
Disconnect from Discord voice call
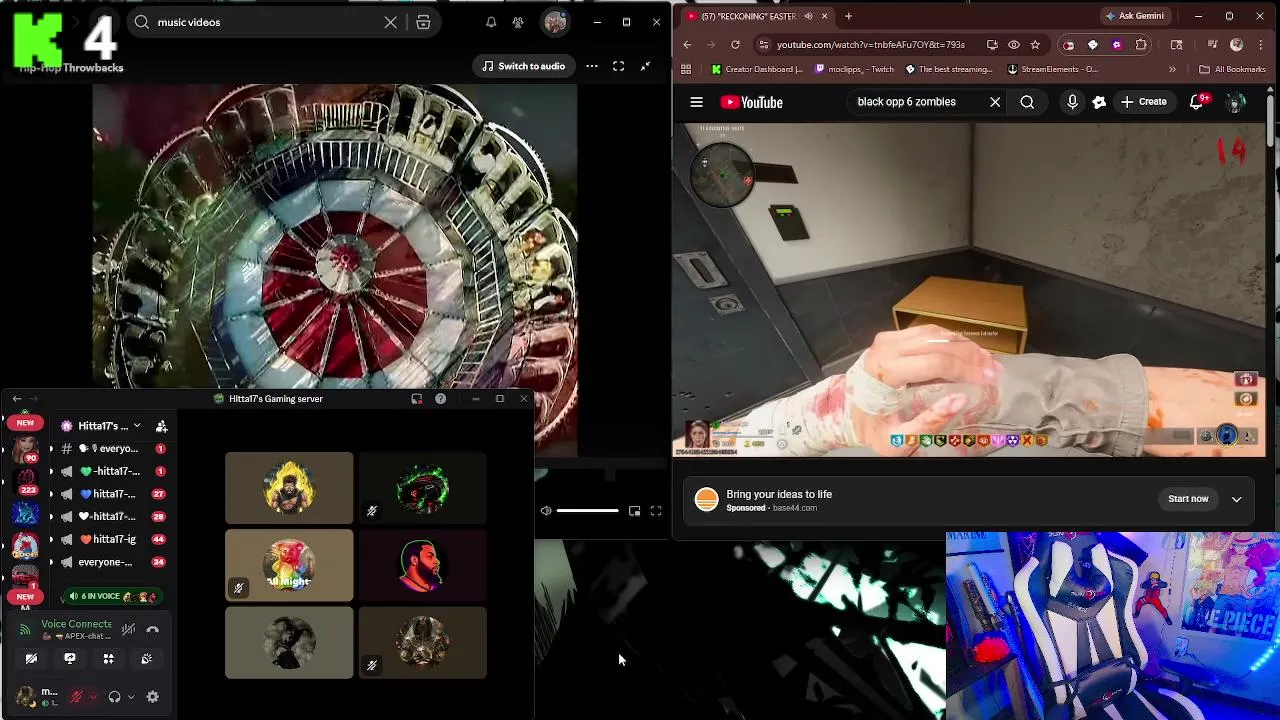tap(153, 629)
